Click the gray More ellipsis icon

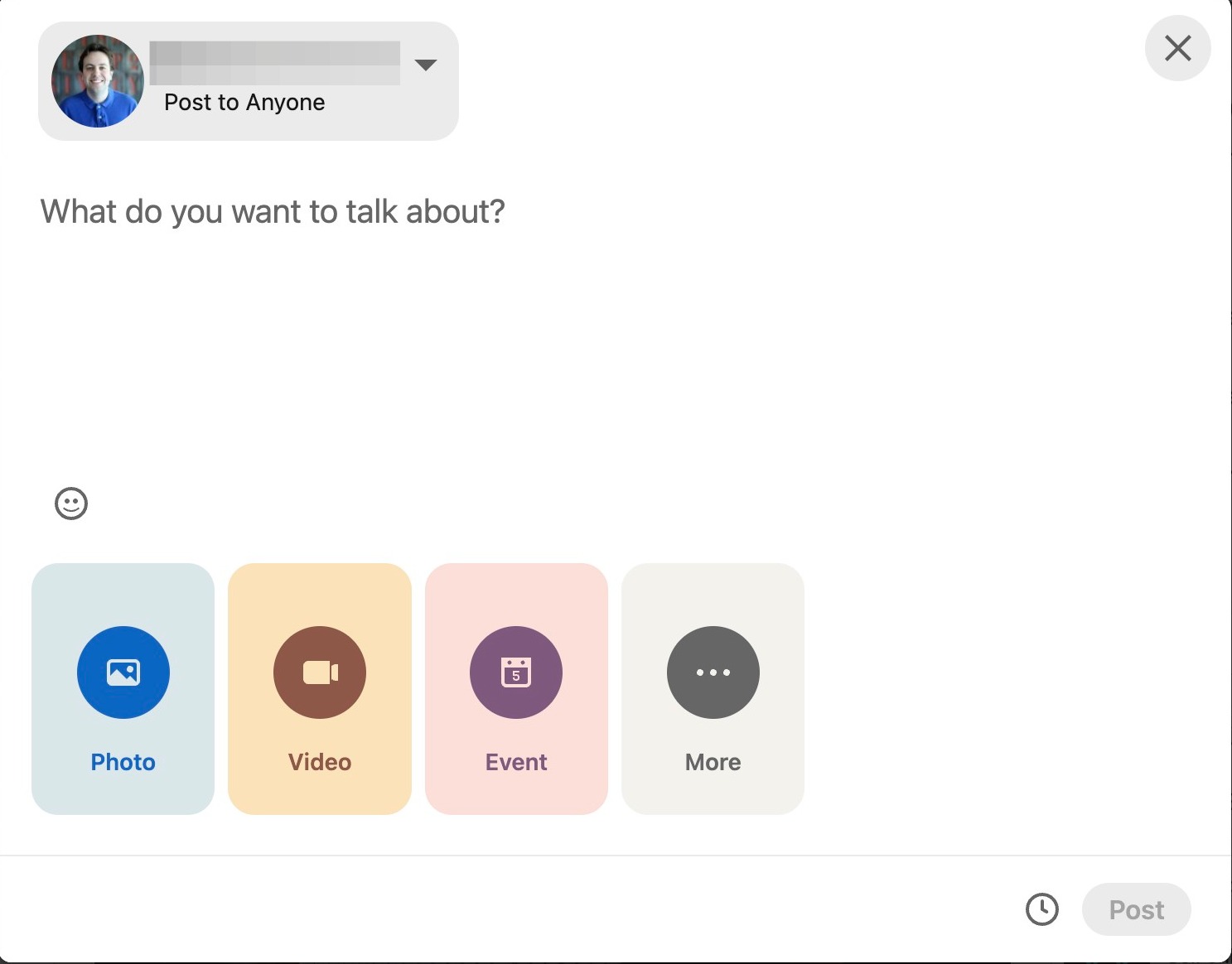[x=713, y=672]
